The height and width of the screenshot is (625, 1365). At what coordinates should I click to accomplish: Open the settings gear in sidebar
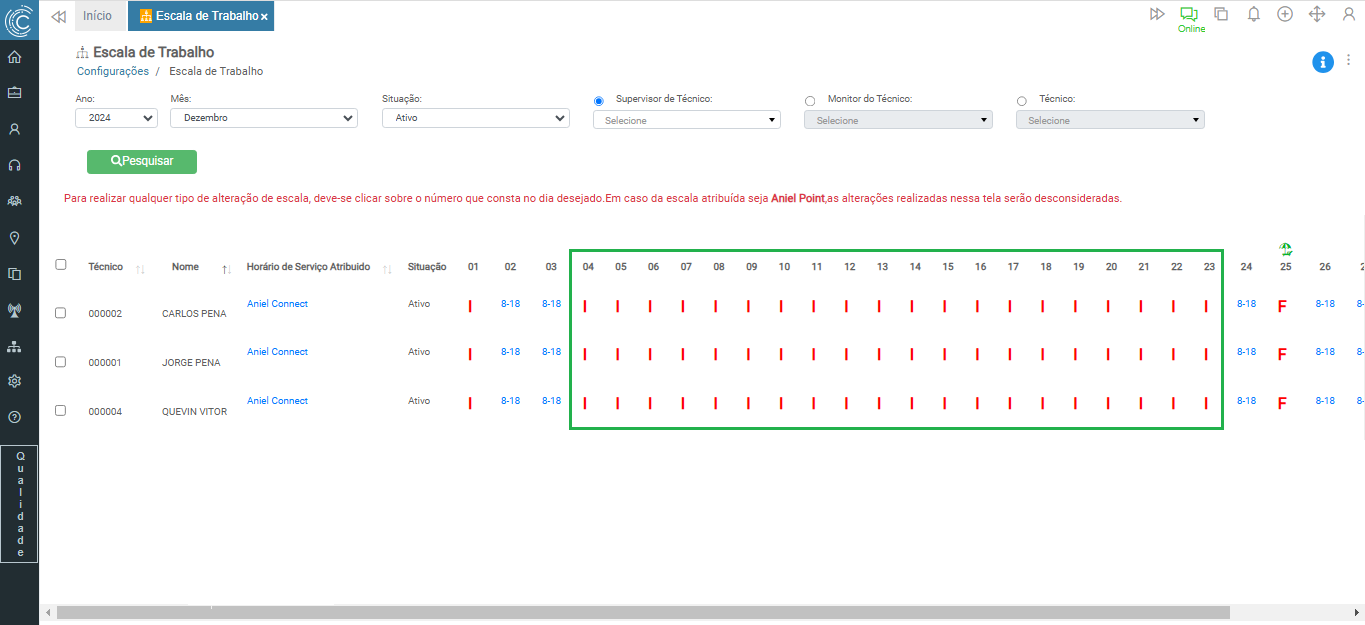tap(14, 381)
